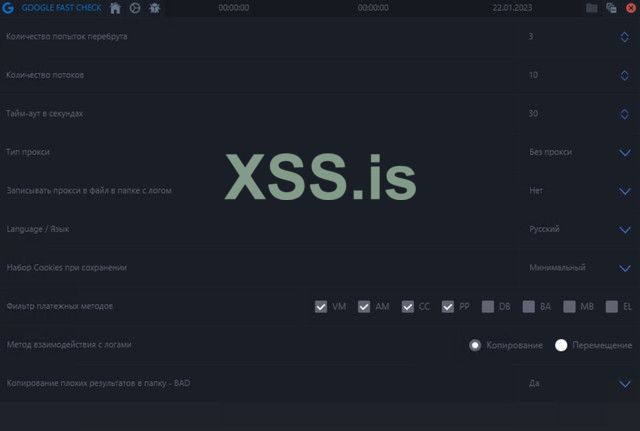This screenshot has height=431, width=640.
Task: Click the threads value 10 field
Action: click(533, 75)
